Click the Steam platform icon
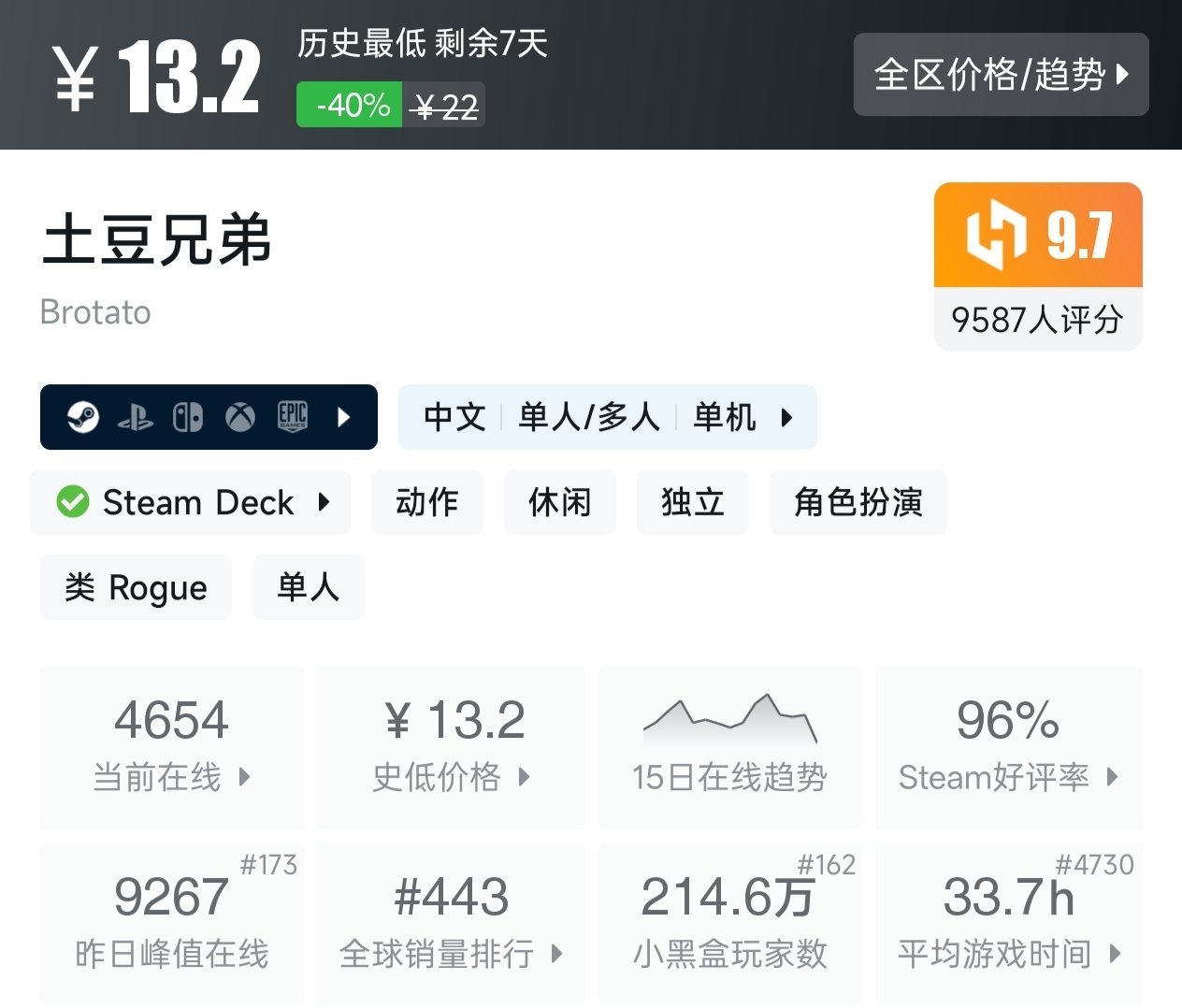Image resolution: width=1182 pixels, height=1008 pixels. (83, 417)
